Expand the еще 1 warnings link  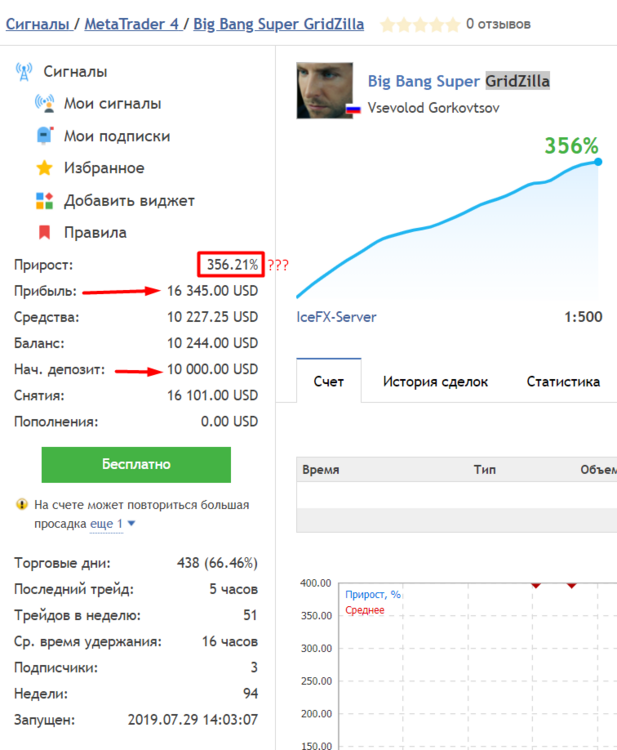tap(106, 524)
